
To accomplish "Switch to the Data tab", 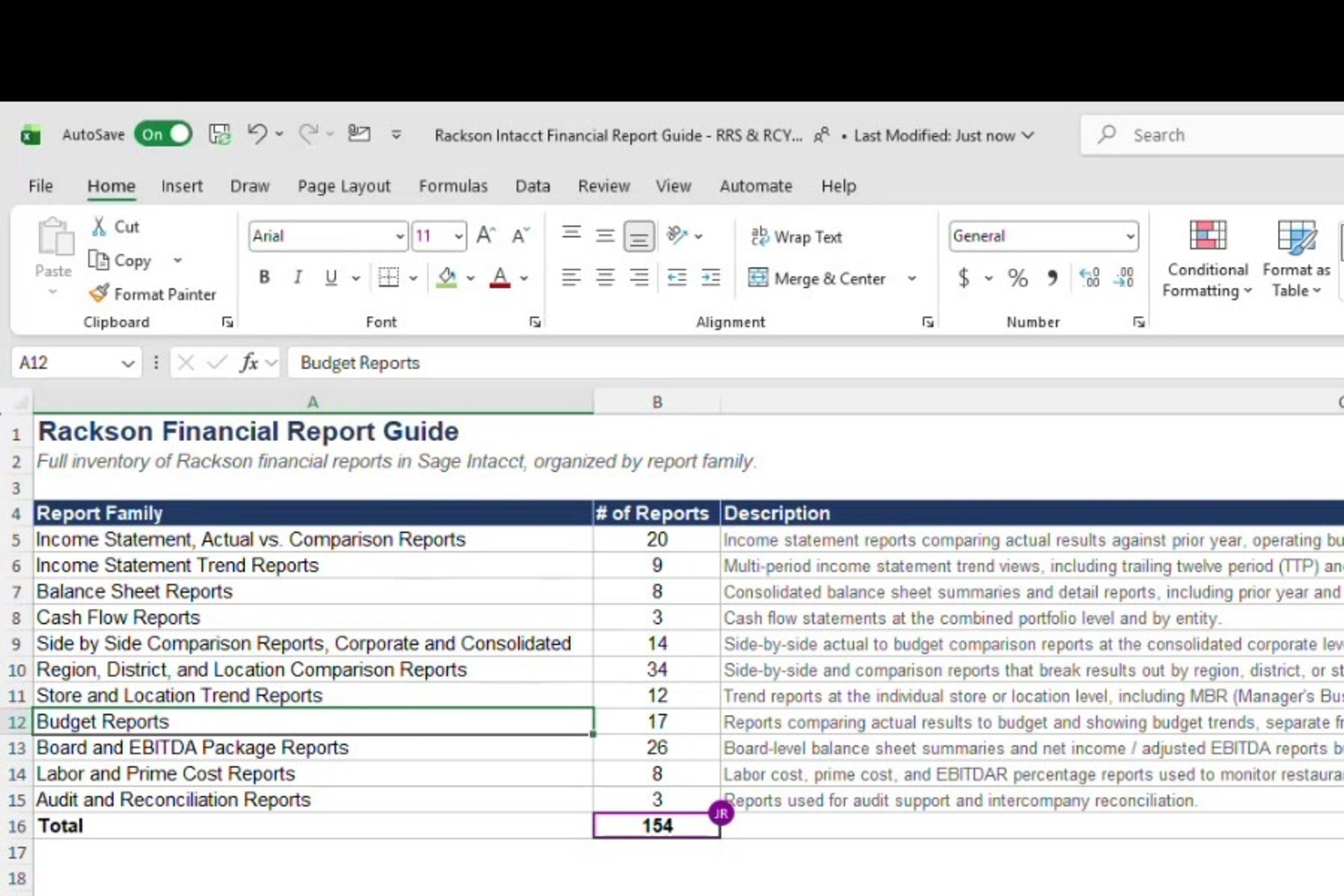I will [x=532, y=185].
